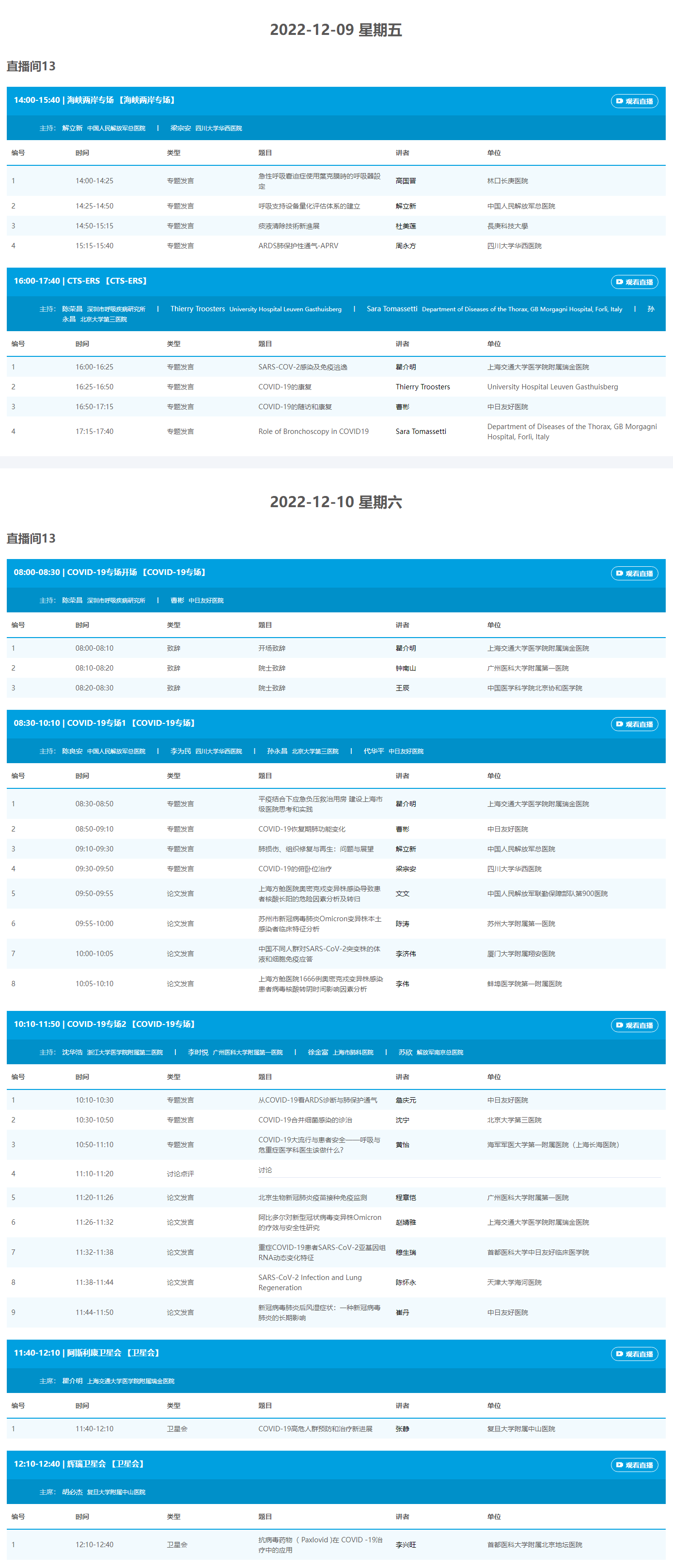Select affiliation 蚌埠医学院第一附属医院

(x=525, y=984)
